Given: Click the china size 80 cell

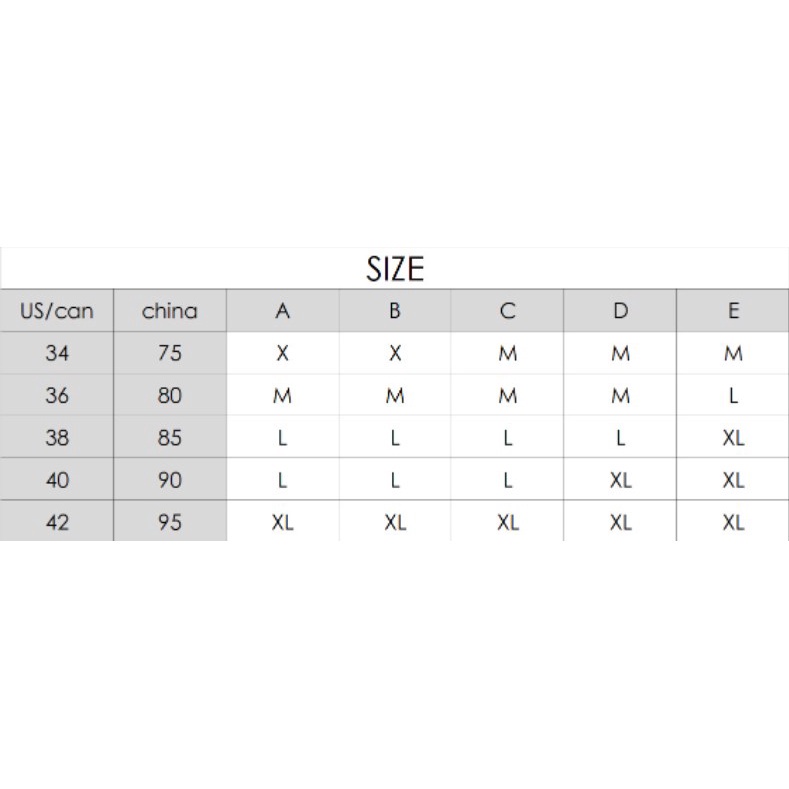Looking at the screenshot, I should pyautogui.click(x=170, y=395).
